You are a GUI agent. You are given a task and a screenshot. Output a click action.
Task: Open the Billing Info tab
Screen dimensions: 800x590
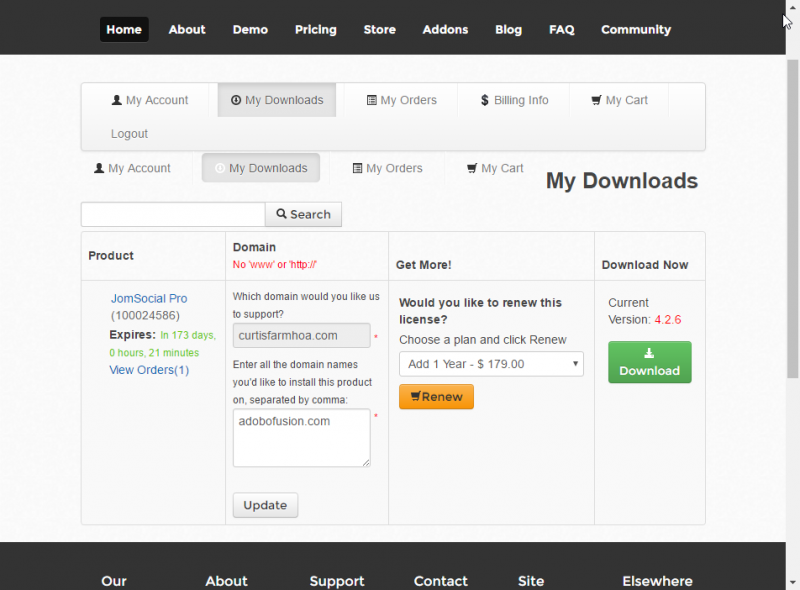click(x=514, y=100)
